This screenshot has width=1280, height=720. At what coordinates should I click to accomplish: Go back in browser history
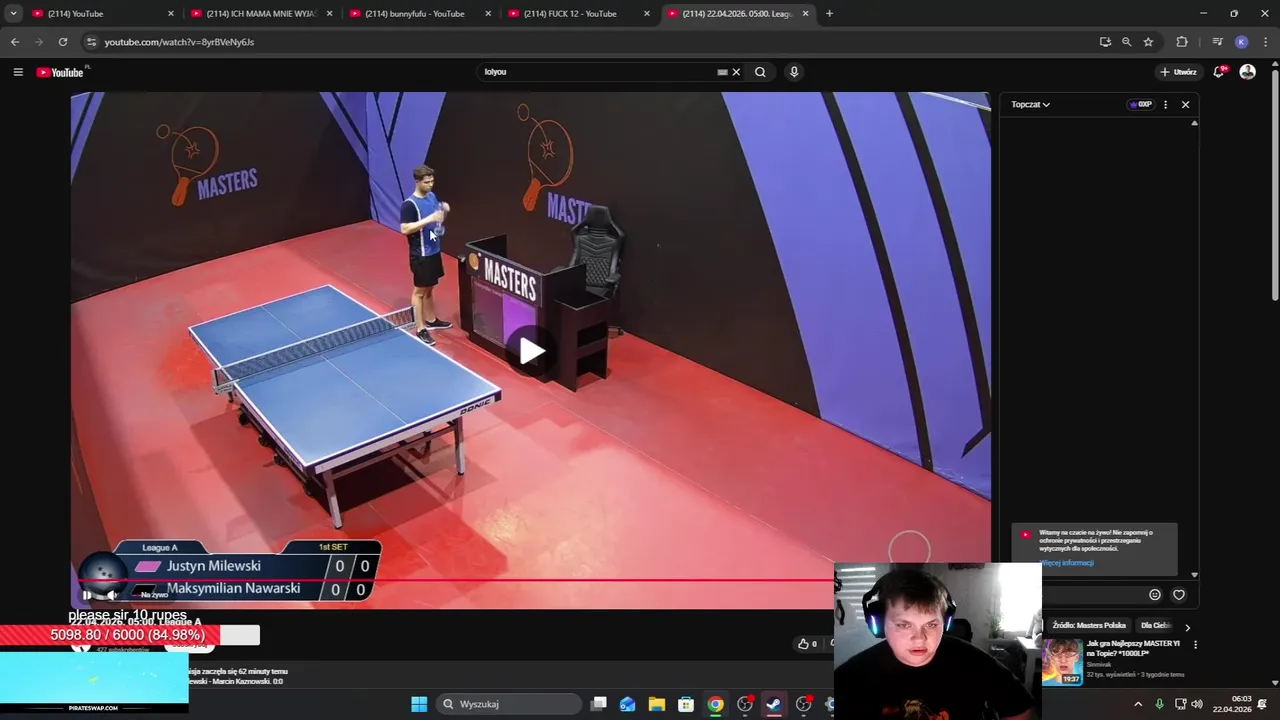tap(14, 42)
